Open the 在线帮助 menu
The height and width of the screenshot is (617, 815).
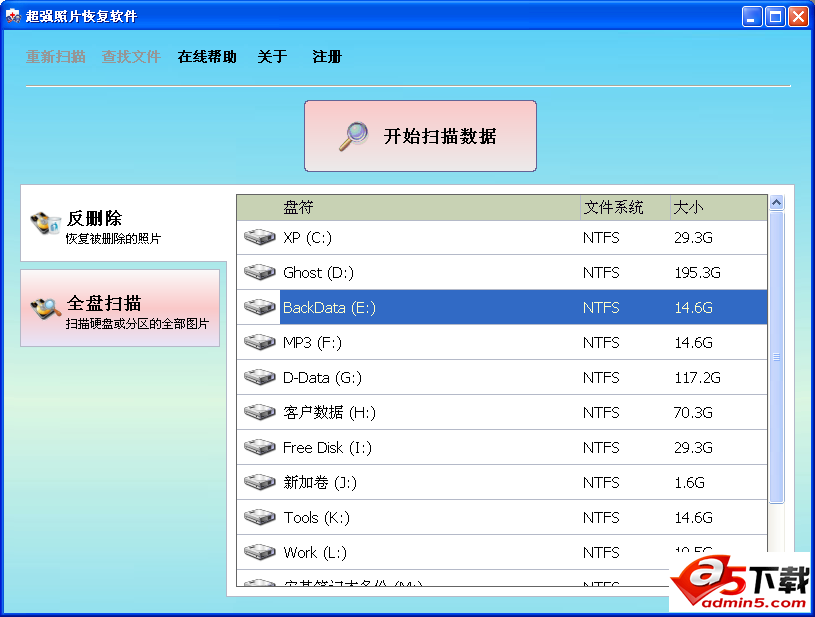point(206,57)
